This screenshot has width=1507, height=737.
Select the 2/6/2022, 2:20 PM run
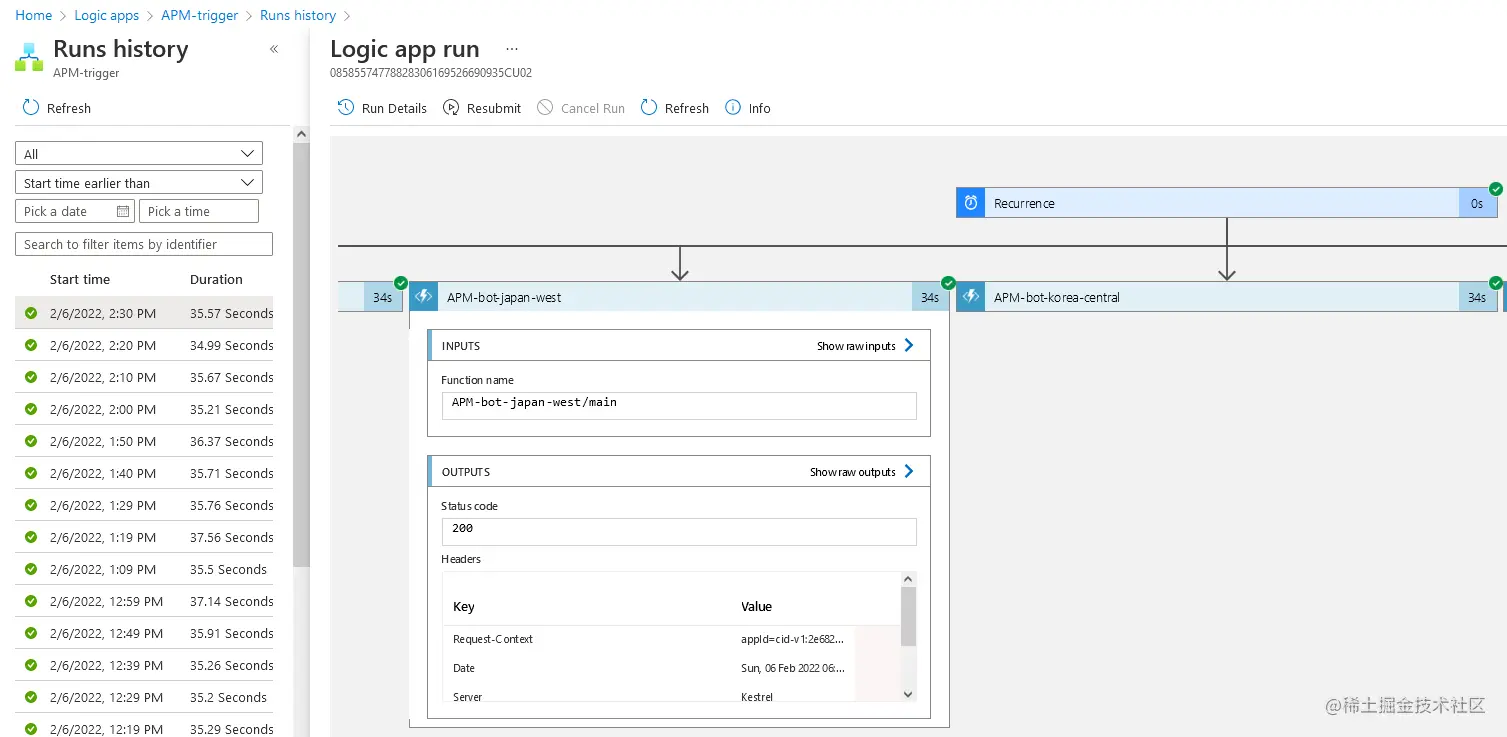click(x=103, y=345)
